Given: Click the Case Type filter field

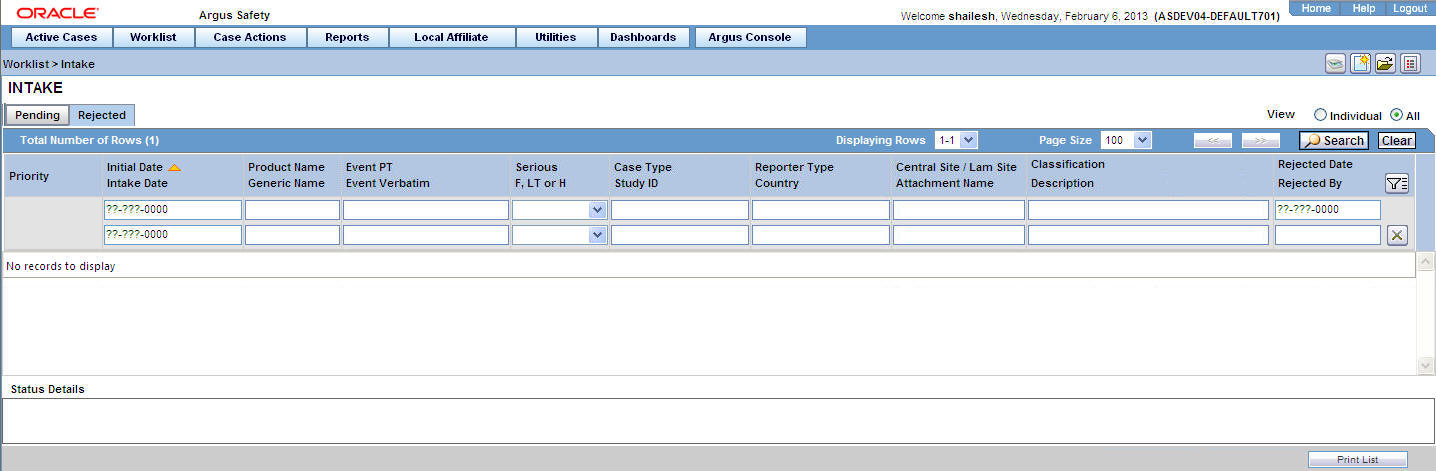Looking at the screenshot, I should (x=680, y=210).
